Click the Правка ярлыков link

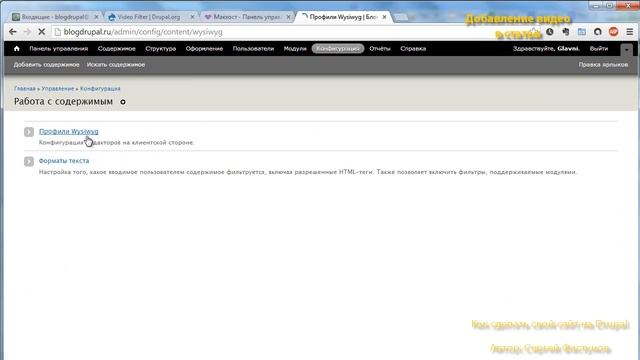coord(603,64)
